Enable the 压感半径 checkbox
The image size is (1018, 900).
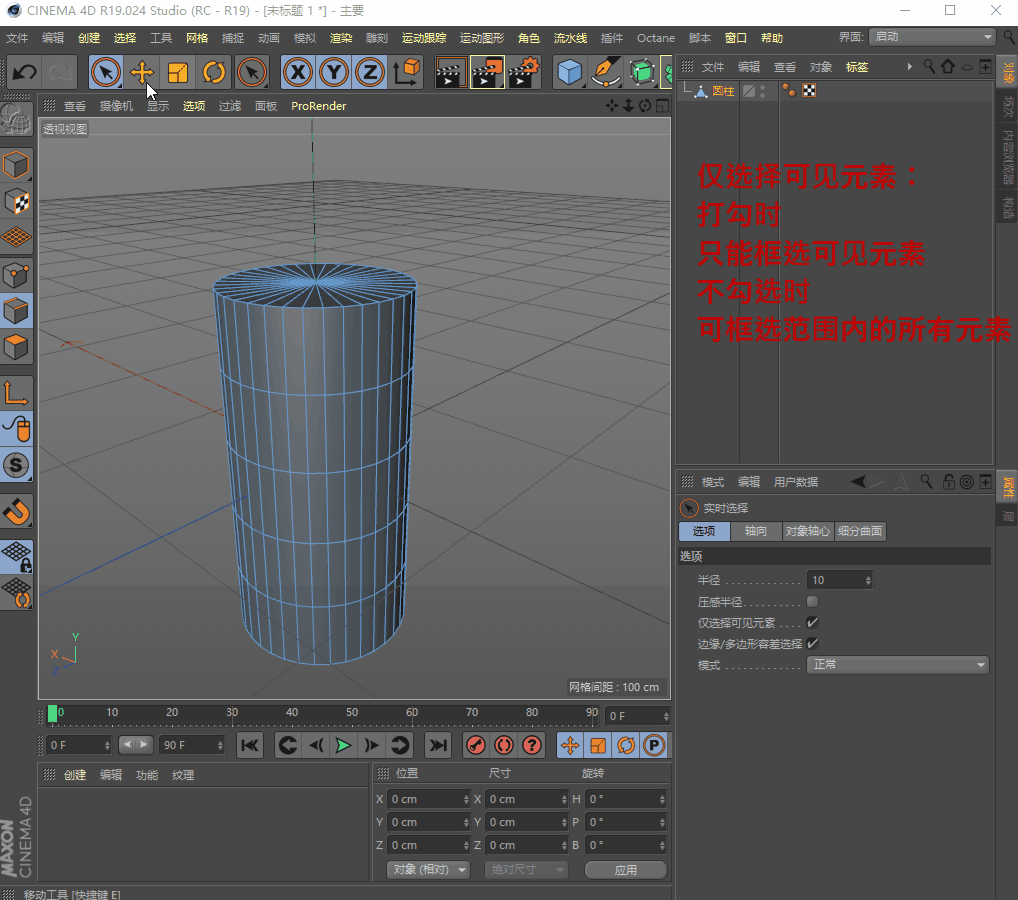click(x=812, y=601)
